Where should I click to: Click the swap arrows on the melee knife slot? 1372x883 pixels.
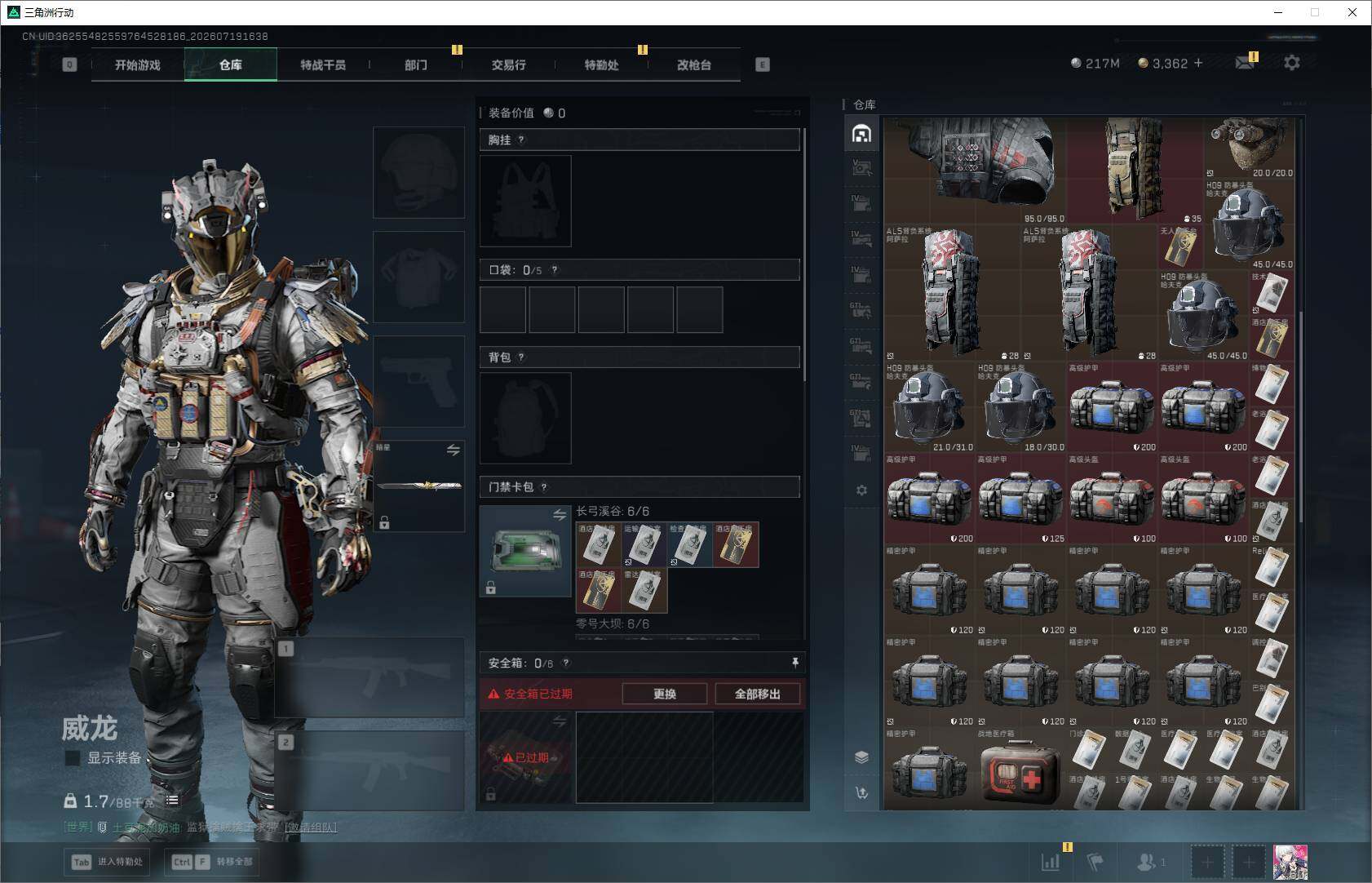coord(453,450)
